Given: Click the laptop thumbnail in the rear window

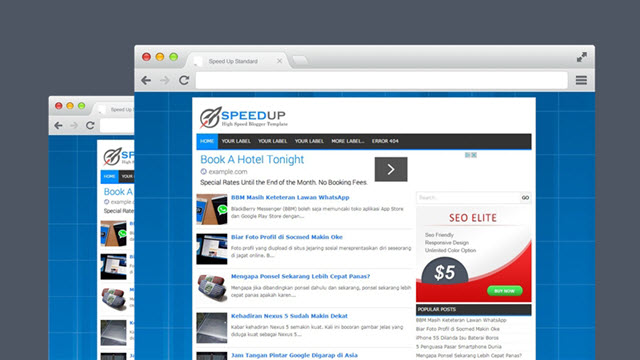Looking at the screenshot, I should pos(113,267).
